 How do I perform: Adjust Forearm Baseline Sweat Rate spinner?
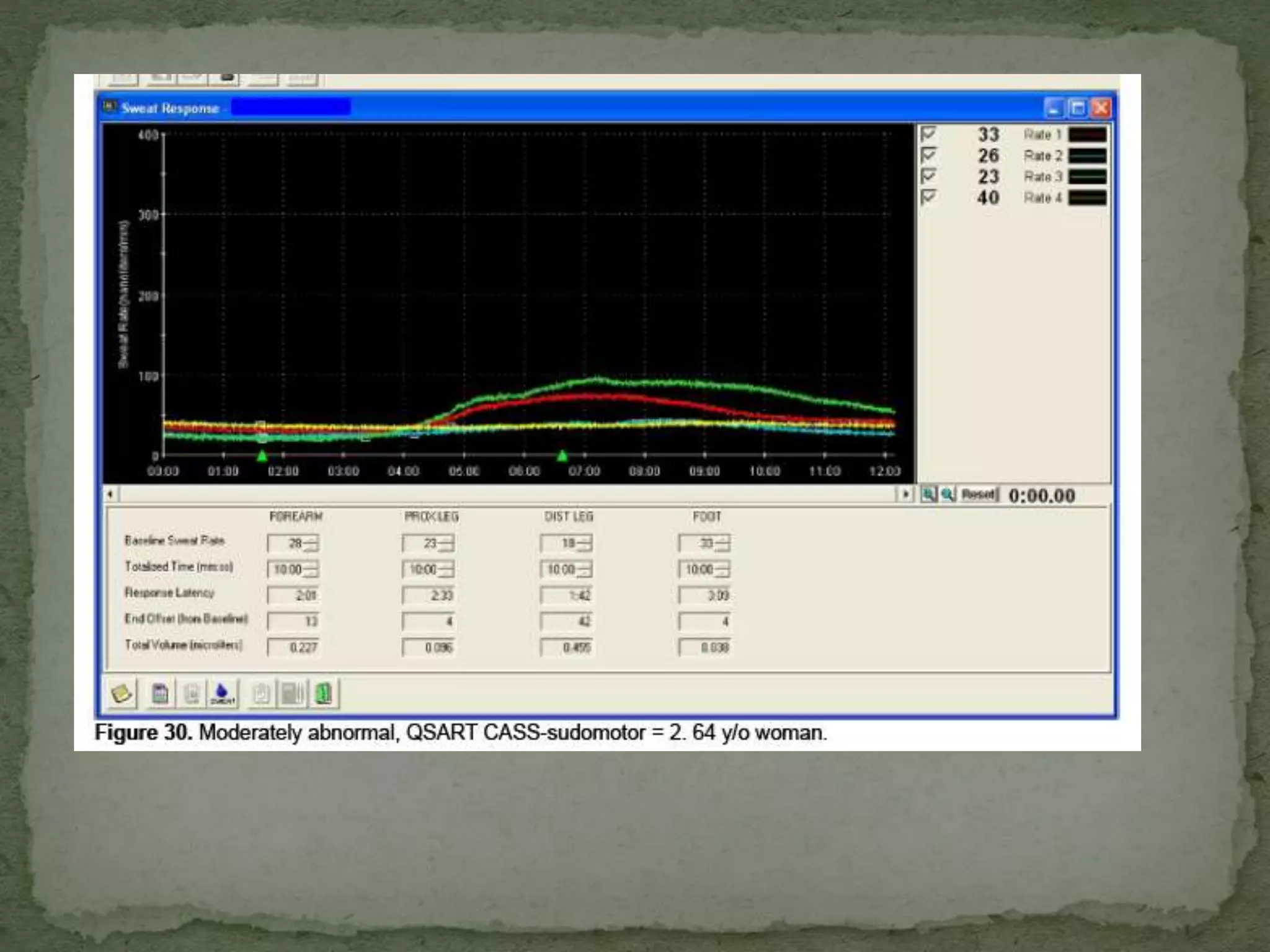311,544
